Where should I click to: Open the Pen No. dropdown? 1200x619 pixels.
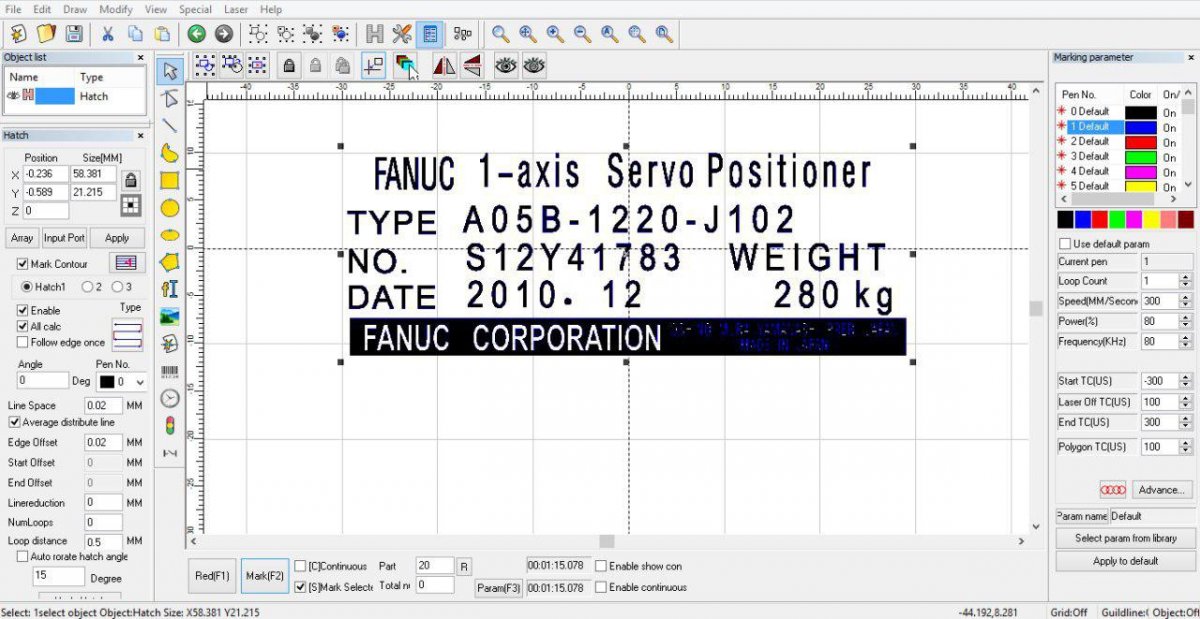[x=123, y=382]
